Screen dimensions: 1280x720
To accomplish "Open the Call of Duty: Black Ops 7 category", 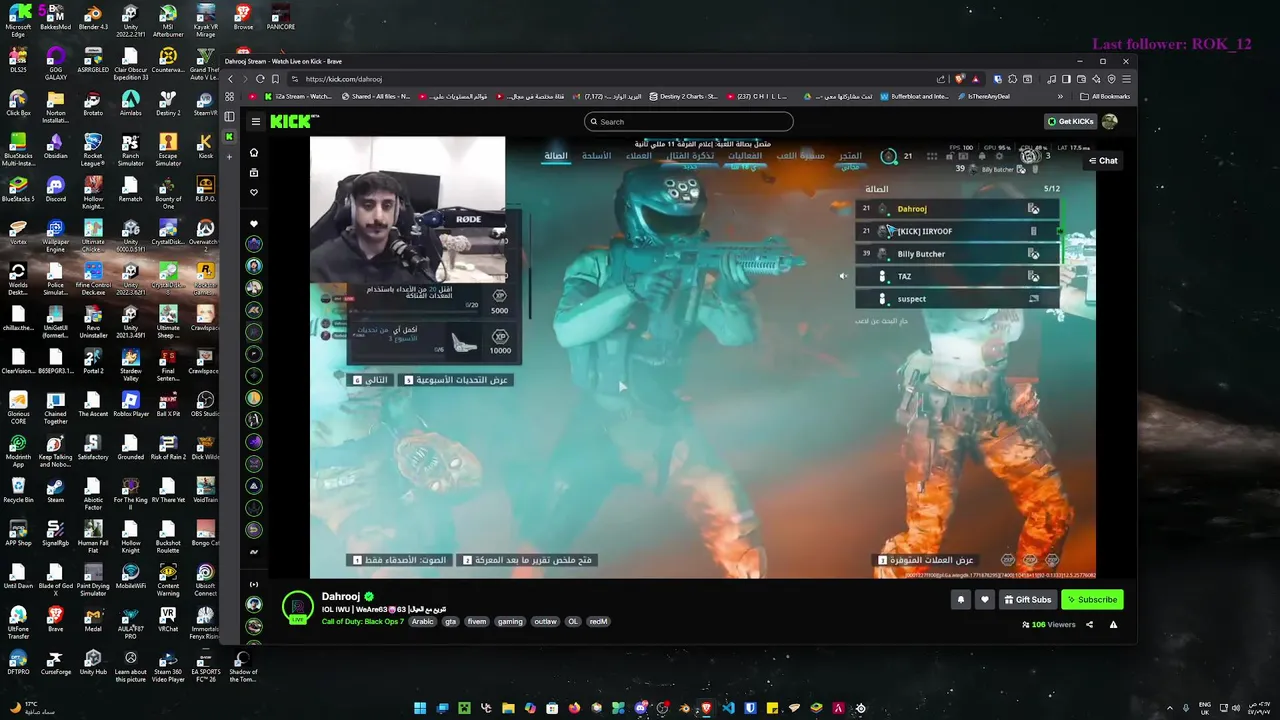I will (363, 621).
